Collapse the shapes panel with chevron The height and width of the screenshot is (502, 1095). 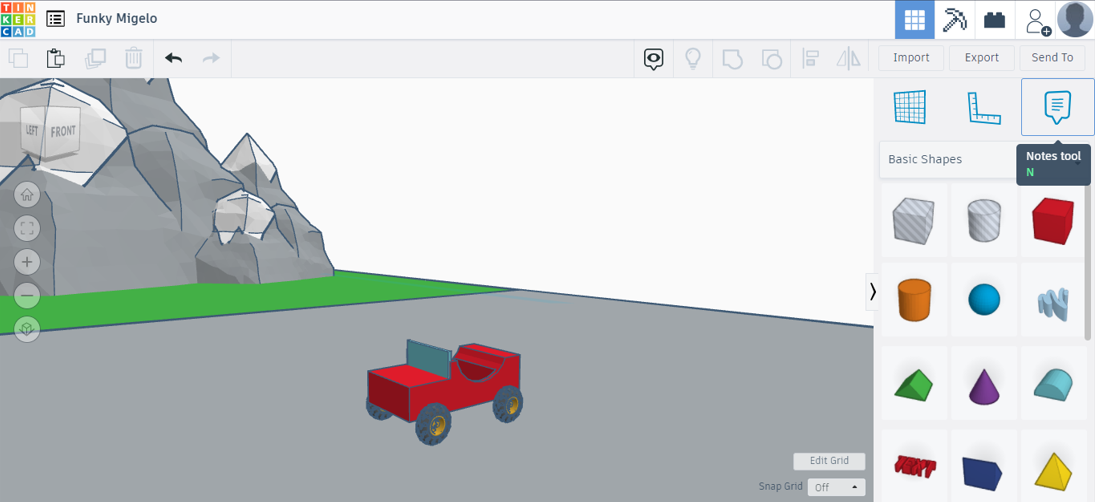[872, 292]
